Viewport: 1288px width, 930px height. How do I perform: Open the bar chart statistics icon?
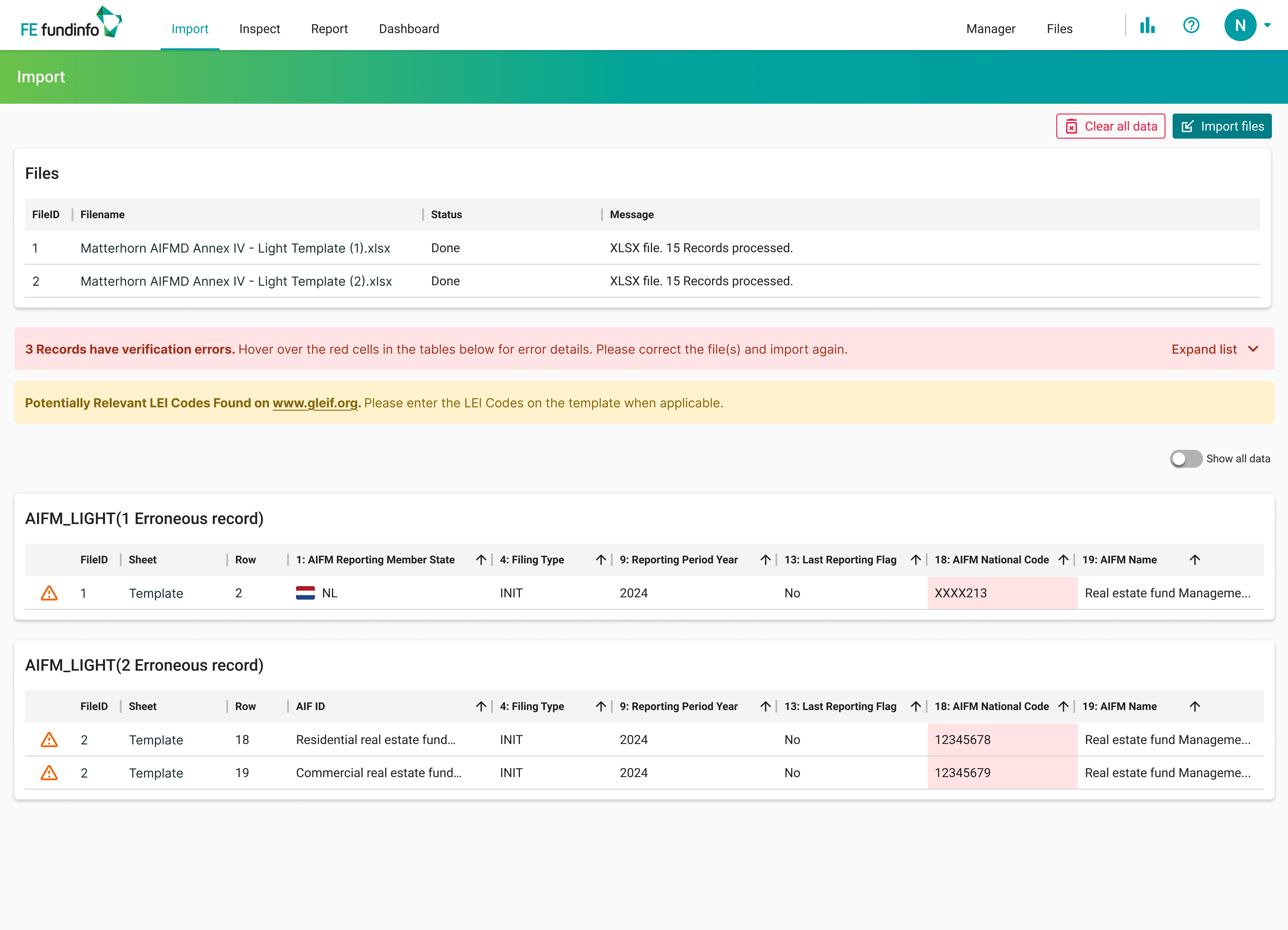(x=1147, y=25)
